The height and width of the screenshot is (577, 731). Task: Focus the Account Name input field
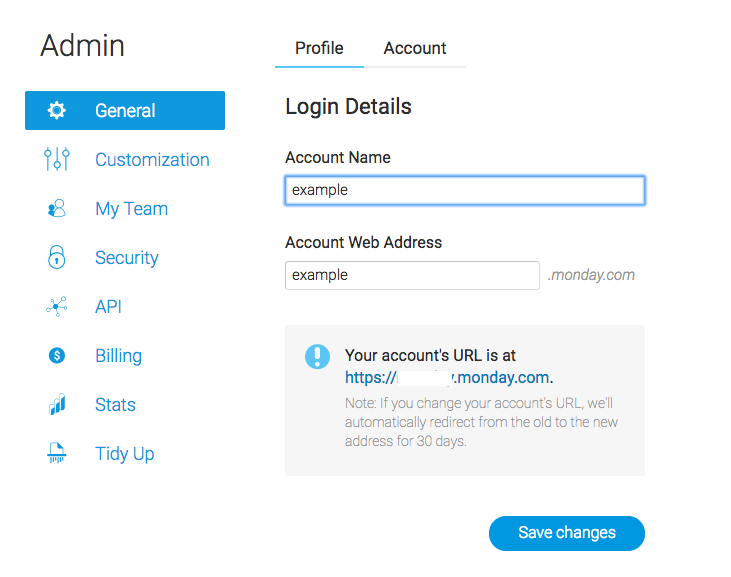coord(465,190)
